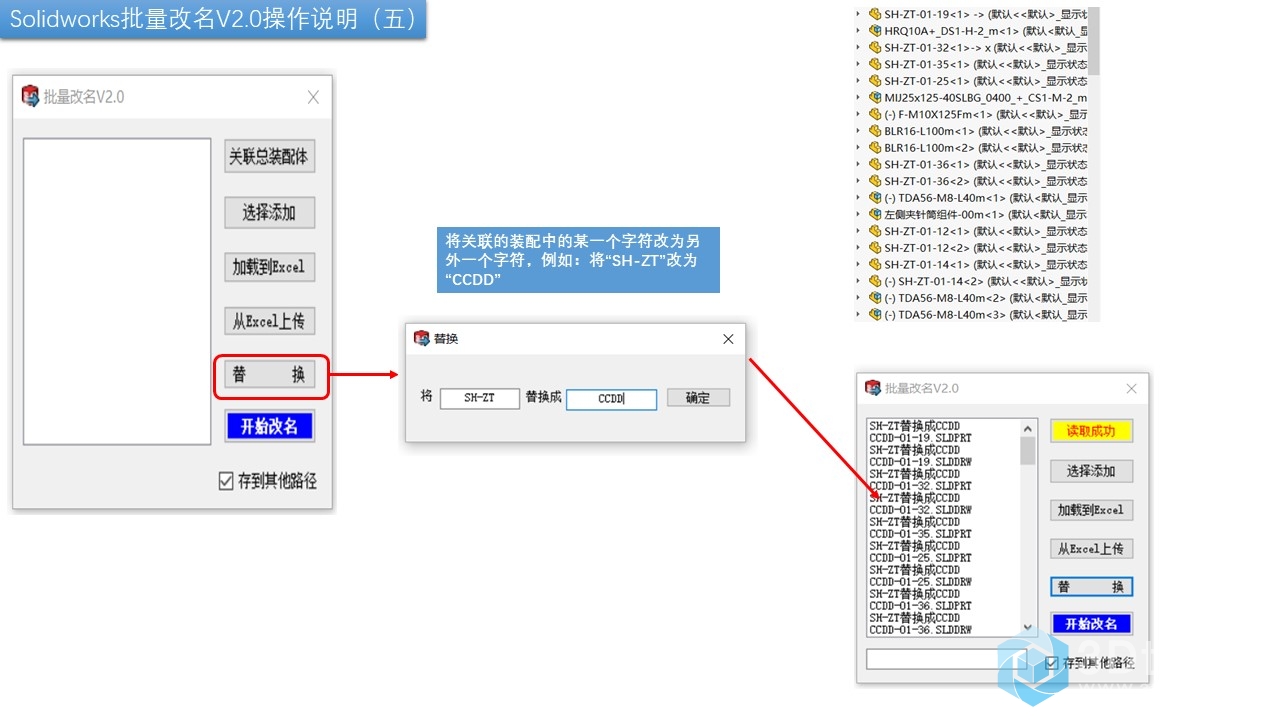Click 开始改名 in the empty-list dialog
Image resolution: width=1280 pixels, height=720 pixels.
(269, 426)
